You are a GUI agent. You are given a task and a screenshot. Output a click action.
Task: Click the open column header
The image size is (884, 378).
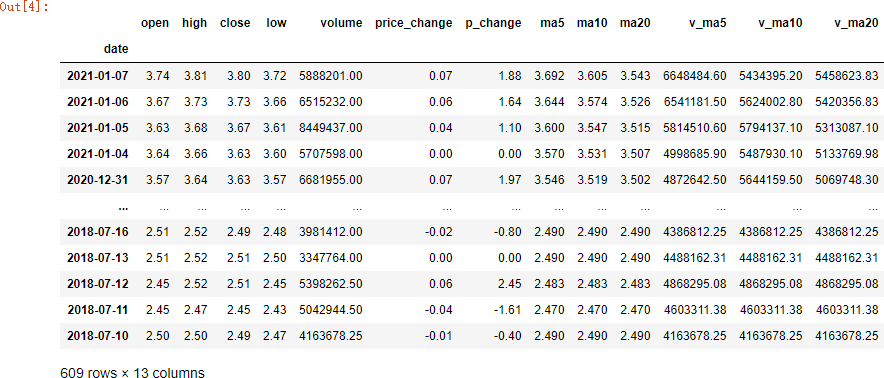[154, 23]
